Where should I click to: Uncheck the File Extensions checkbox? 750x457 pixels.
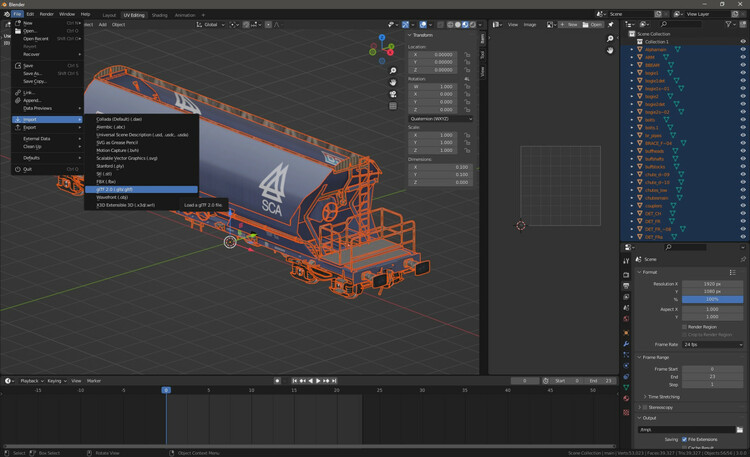click(x=684, y=439)
